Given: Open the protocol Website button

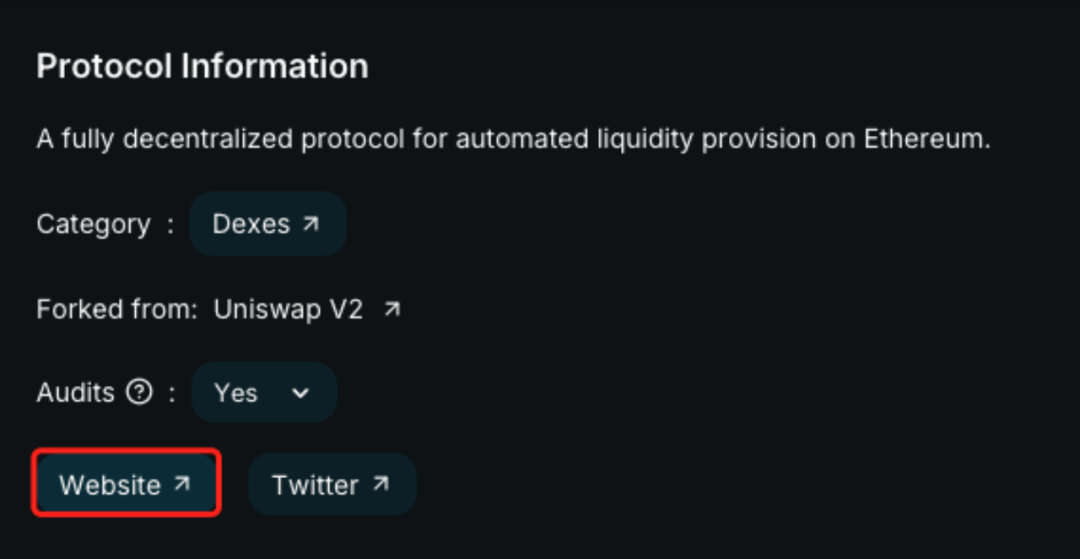Looking at the screenshot, I should [126, 485].
